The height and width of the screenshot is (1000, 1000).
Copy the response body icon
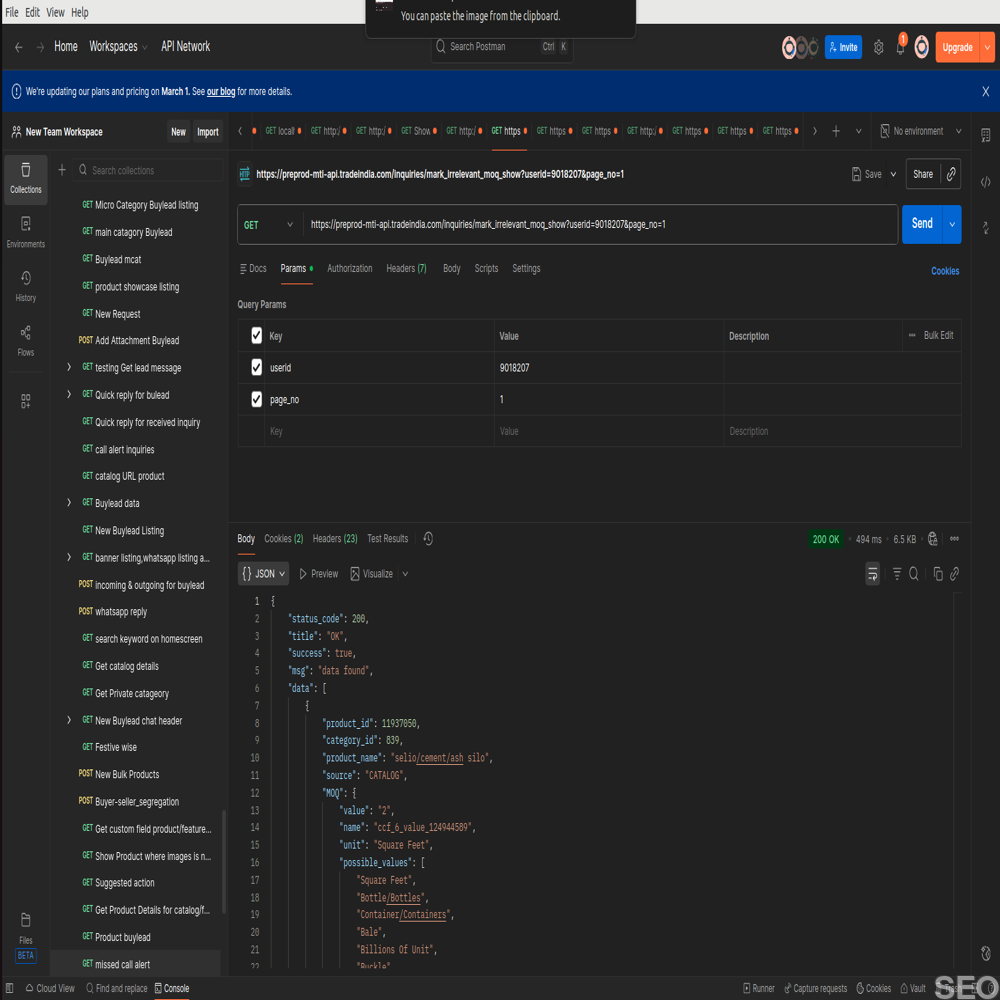938,574
